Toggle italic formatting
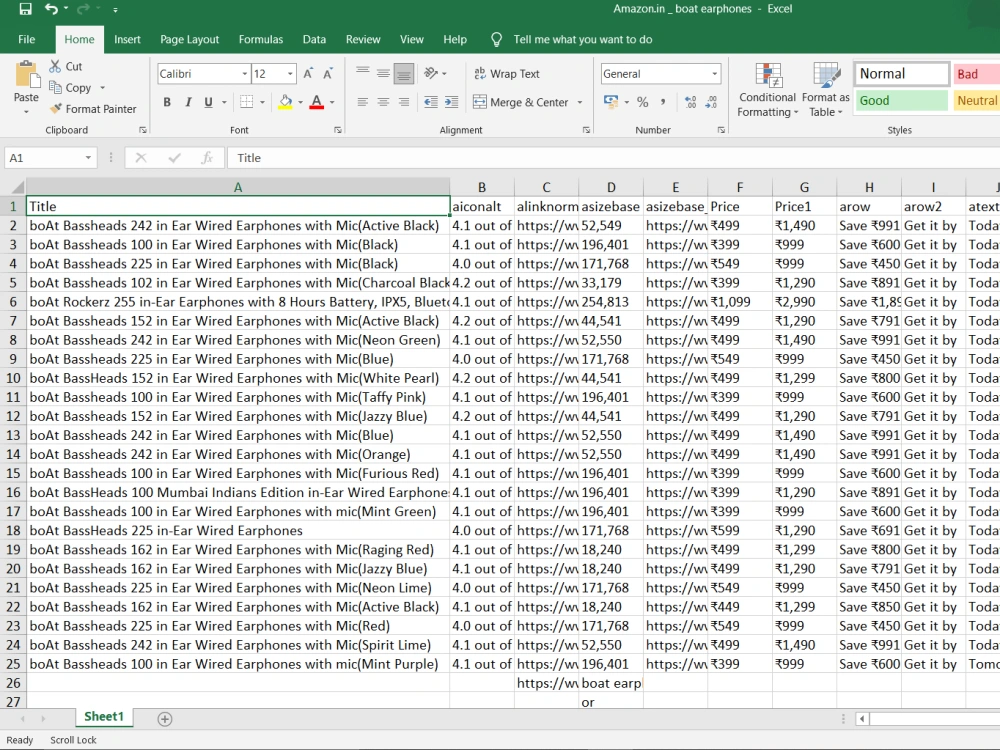The width and height of the screenshot is (1000, 750). pos(186,102)
